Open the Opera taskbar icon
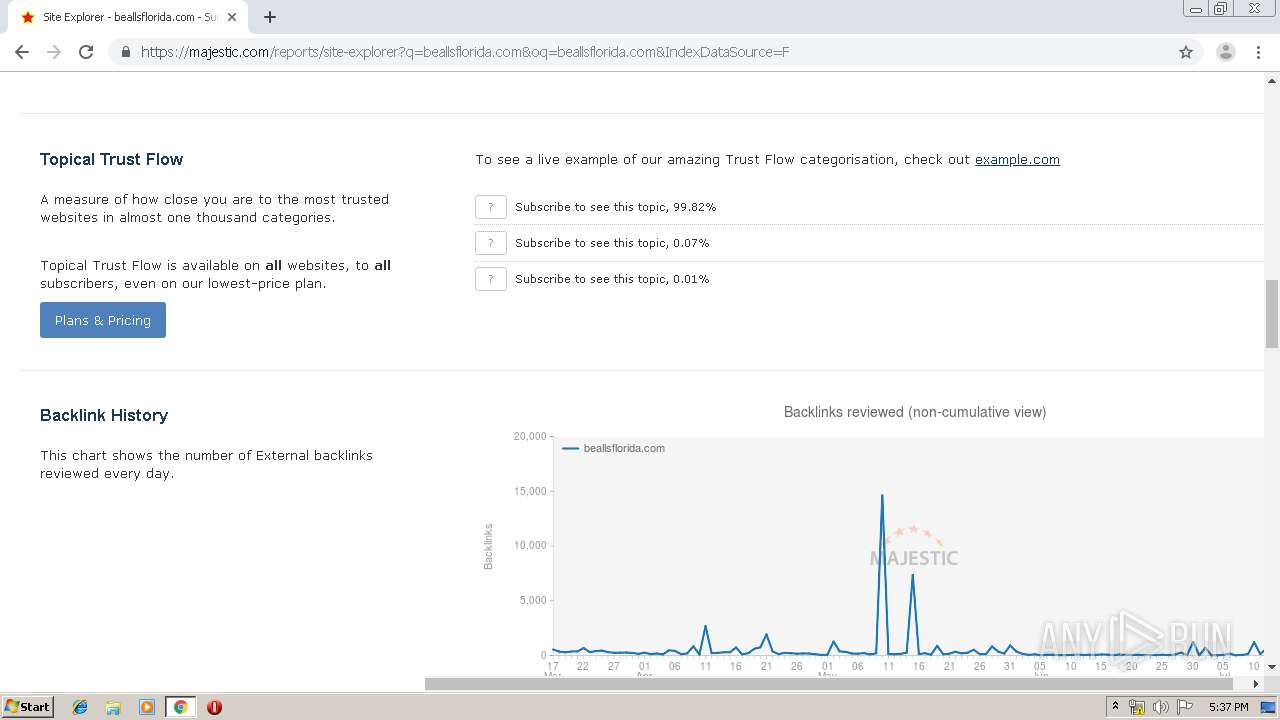1280x720 pixels. click(x=214, y=707)
